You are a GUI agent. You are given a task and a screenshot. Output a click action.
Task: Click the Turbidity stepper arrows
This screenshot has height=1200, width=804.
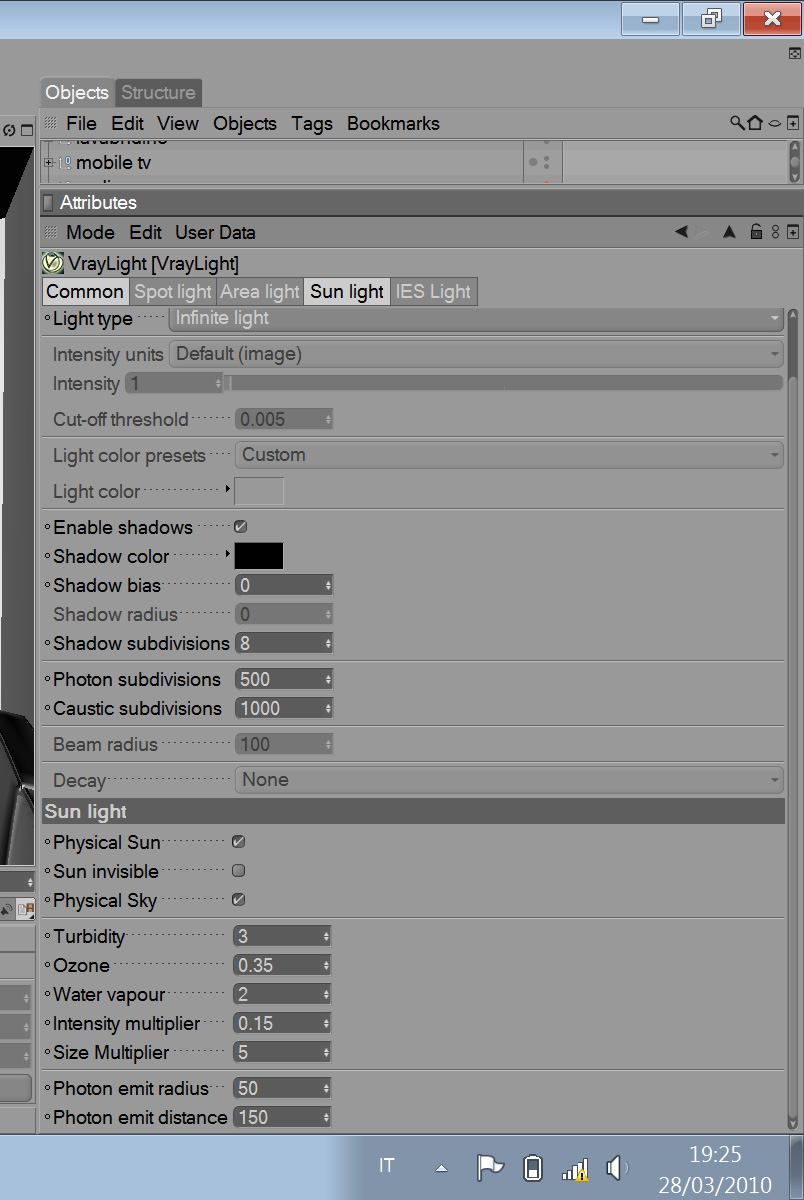coord(325,936)
